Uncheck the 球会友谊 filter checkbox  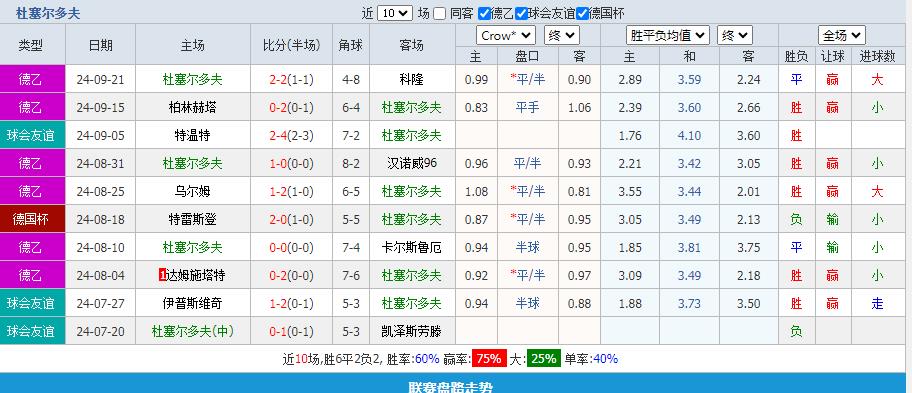[521, 13]
